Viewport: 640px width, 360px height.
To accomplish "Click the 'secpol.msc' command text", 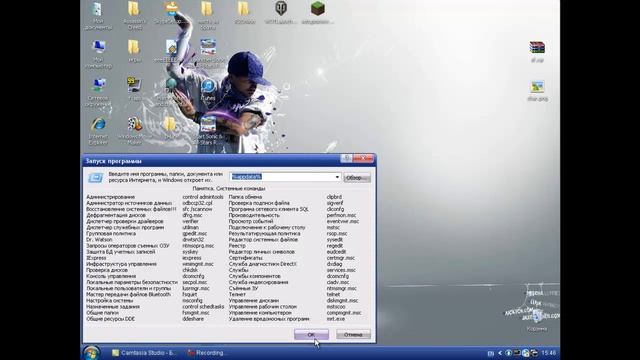I will [x=195, y=282].
